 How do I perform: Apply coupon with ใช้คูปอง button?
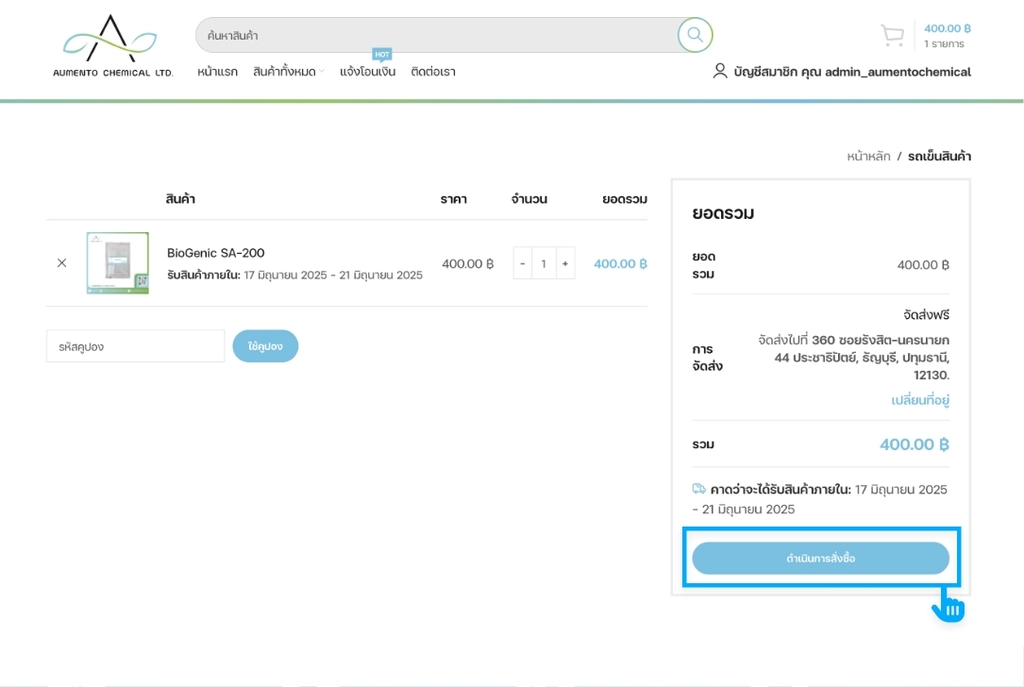(x=265, y=346)
